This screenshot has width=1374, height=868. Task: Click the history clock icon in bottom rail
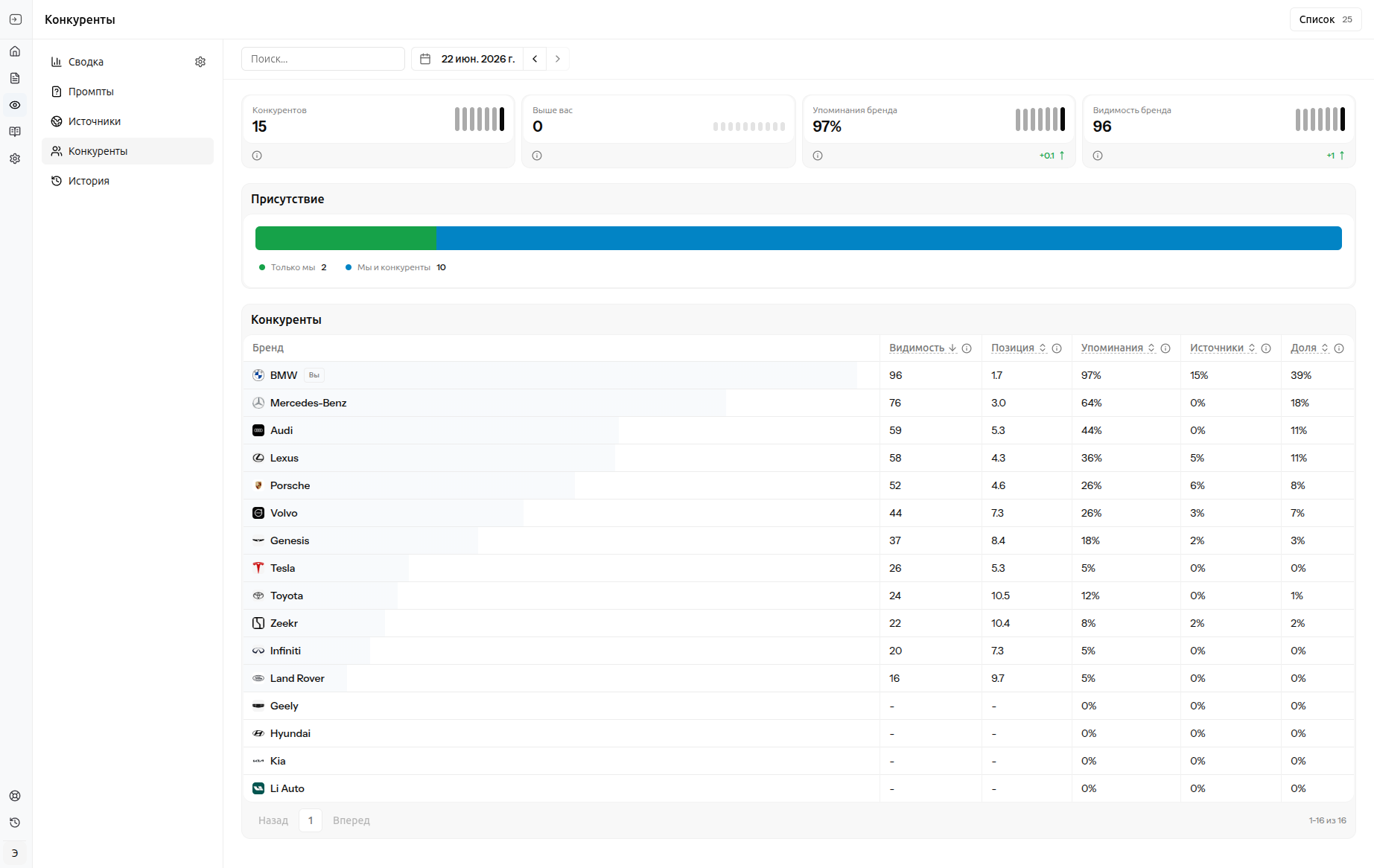coord(15,823)
